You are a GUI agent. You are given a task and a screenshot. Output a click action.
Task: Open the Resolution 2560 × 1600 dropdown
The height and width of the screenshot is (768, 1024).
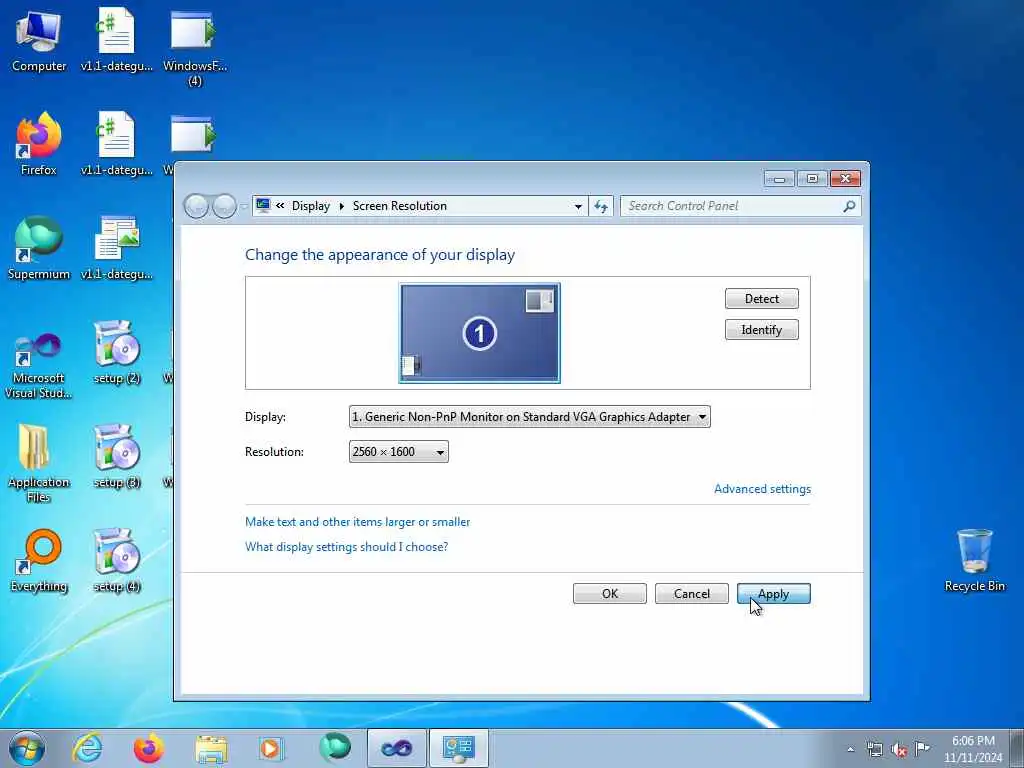tap(398, 452)
